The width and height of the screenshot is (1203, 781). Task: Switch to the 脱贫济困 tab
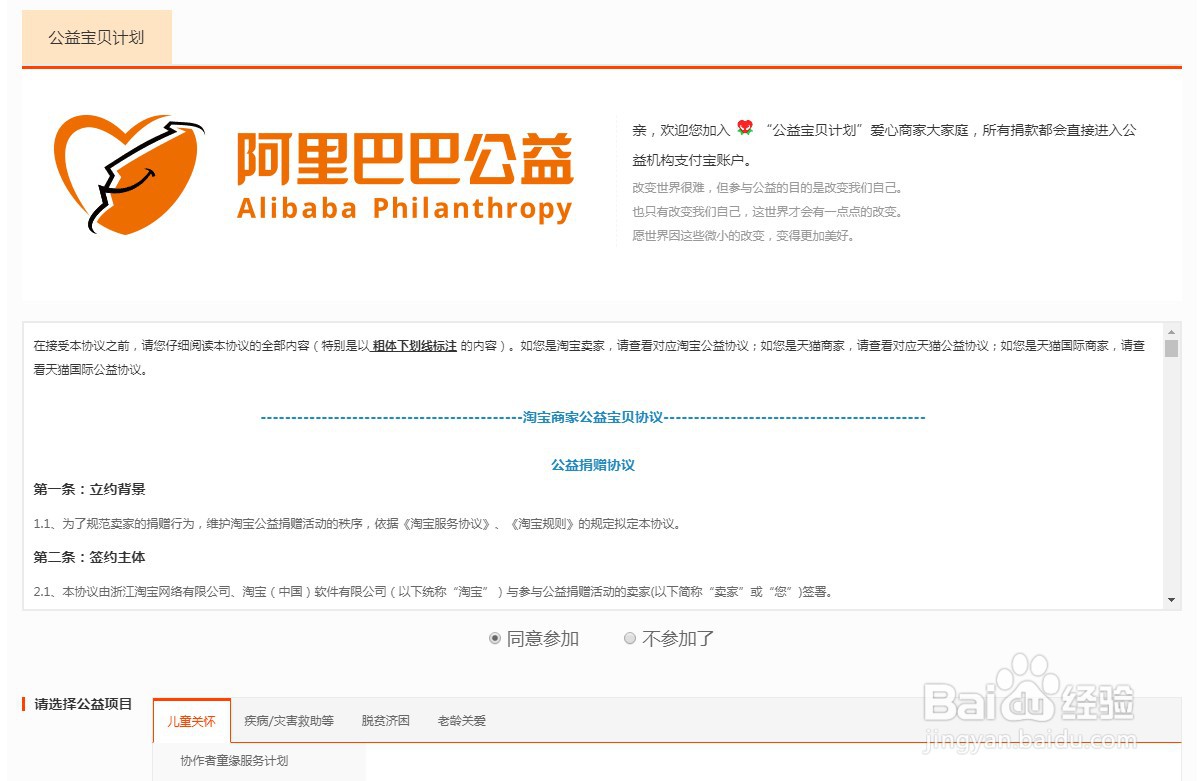coord(386,720)
